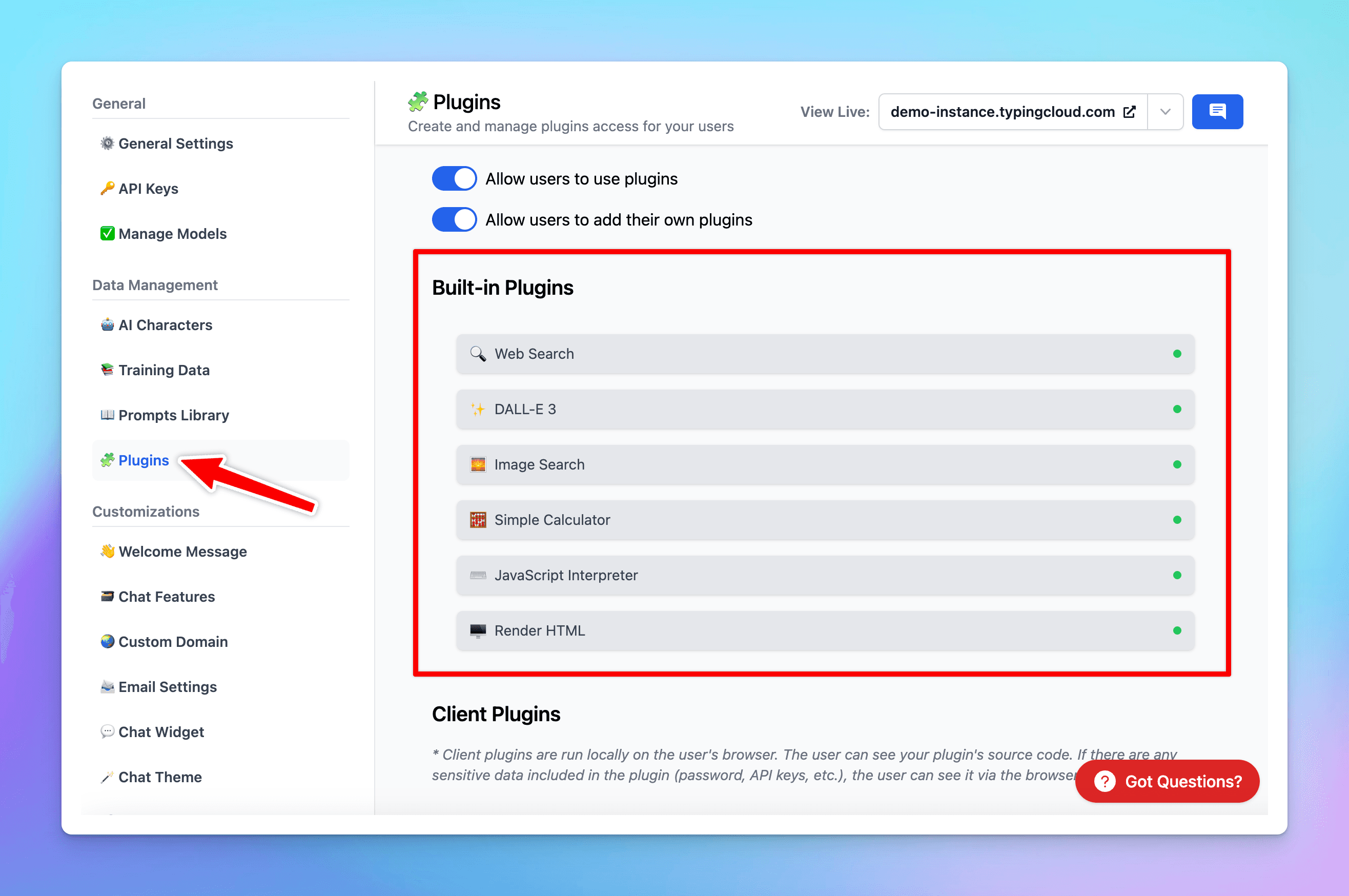Image resolution: width=1349 pixels, height=896 pixels.
Task: Click the DALL-E 3 sparkles icon
Action: coord(478,409)
